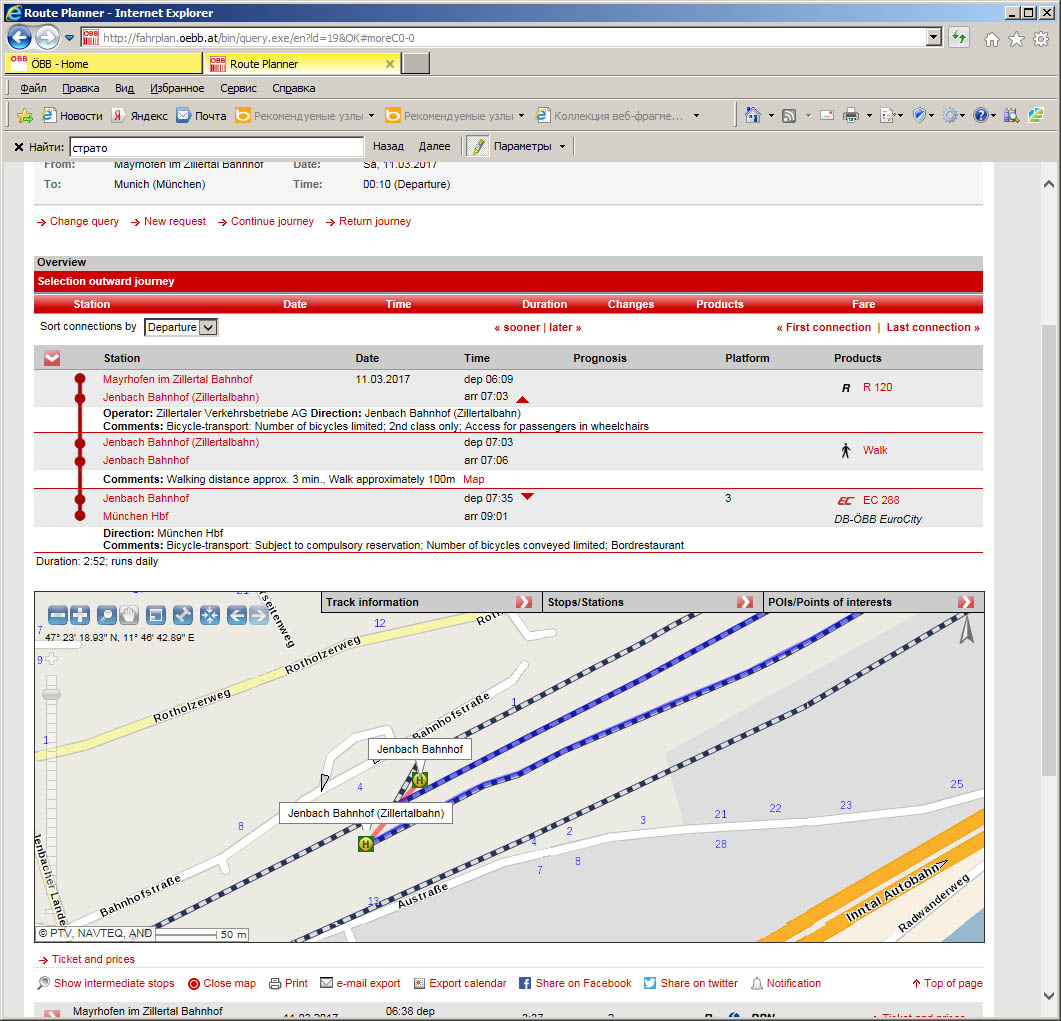Open the Sort connections by Departure dropdown
This screenshot has height=1021, width=1061.
[x=181, y=327]
